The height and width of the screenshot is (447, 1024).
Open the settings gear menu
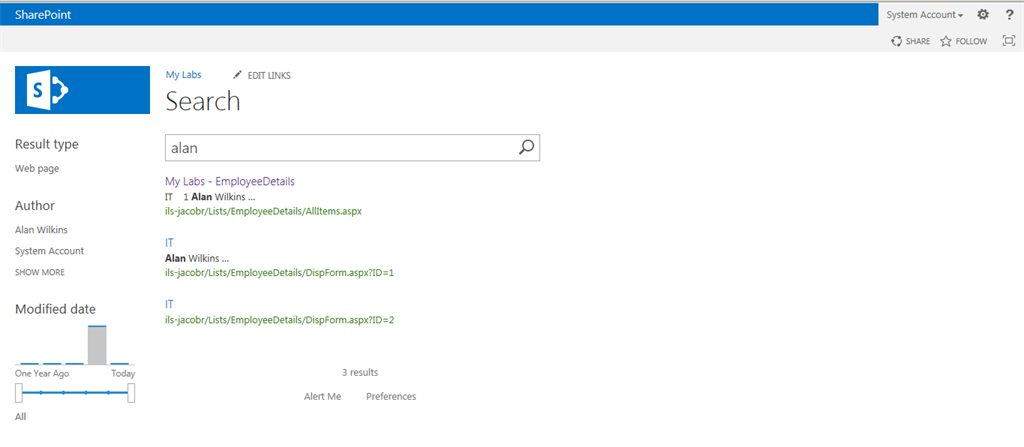(982, 14)
